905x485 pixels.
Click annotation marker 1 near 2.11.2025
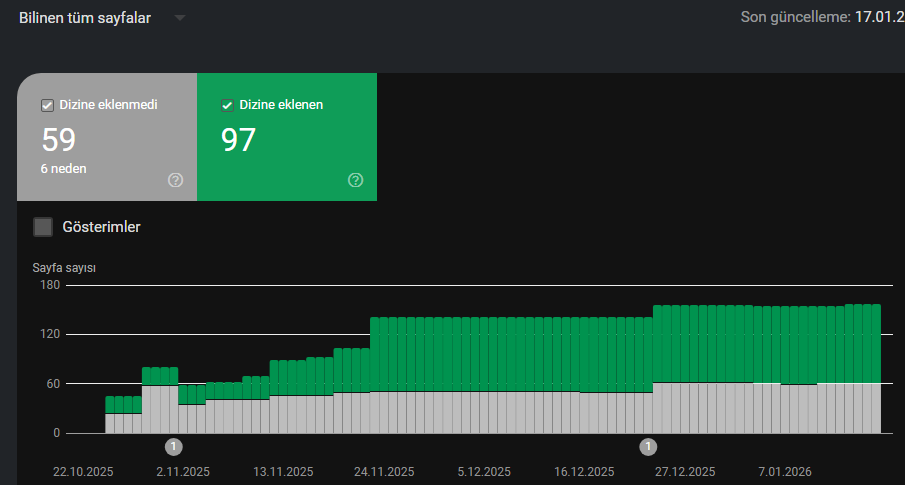(x=174, y=447)
